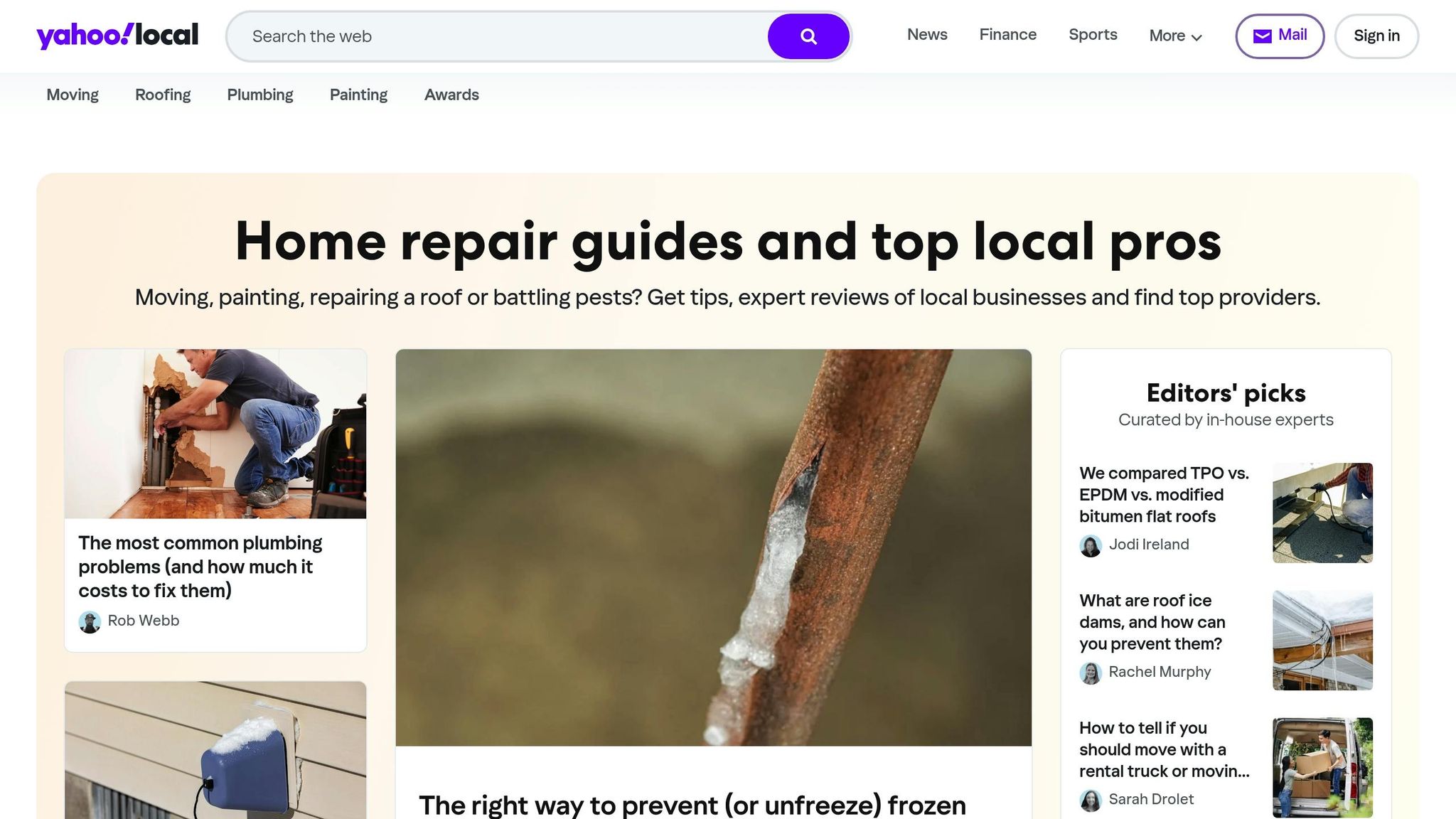Click the TPO vs EPDM roof thumbnail

pos(1322,512)
